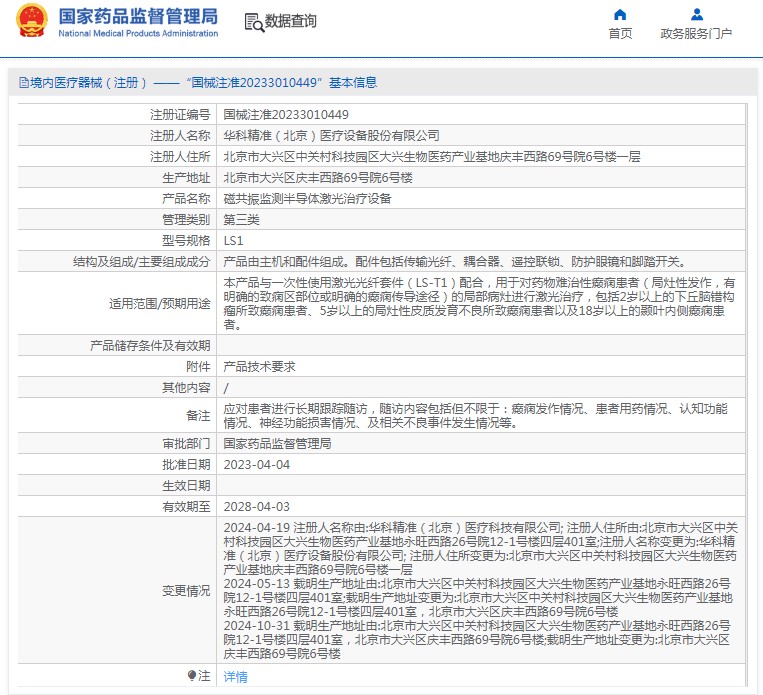Screen dimensions: 763x695
Task: Click the 产品技术要求 attachment cell
Action: [x=259, y=367]
